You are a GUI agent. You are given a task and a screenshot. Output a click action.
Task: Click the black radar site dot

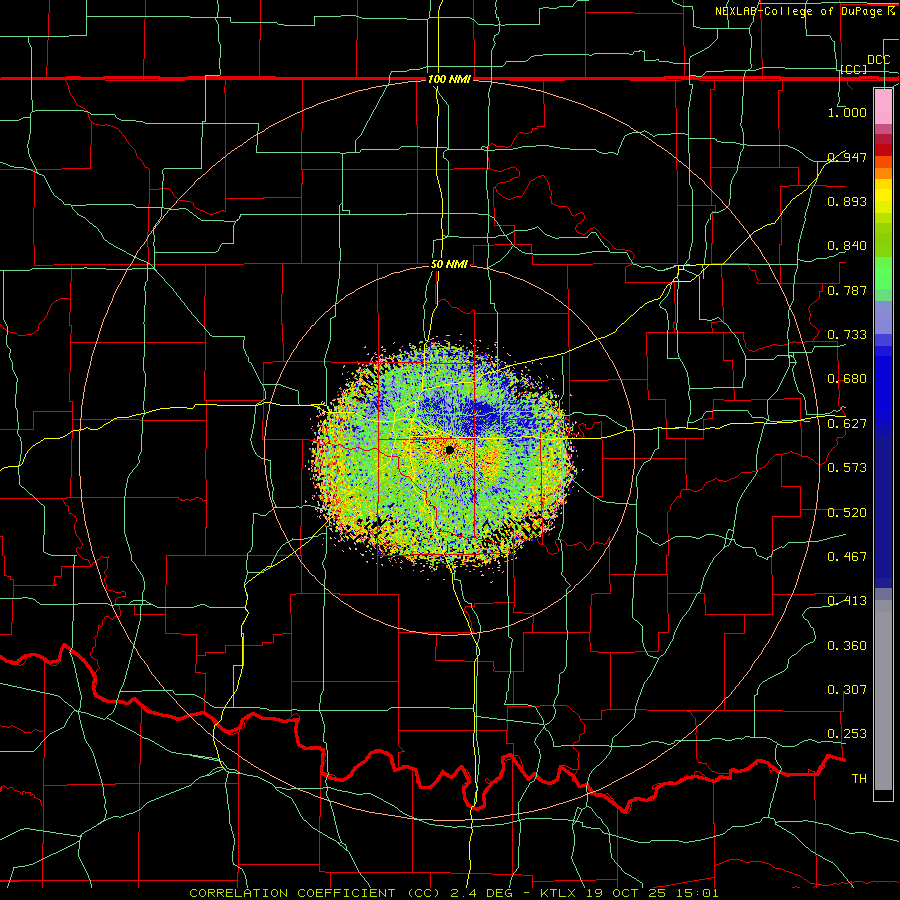point(450,451)
